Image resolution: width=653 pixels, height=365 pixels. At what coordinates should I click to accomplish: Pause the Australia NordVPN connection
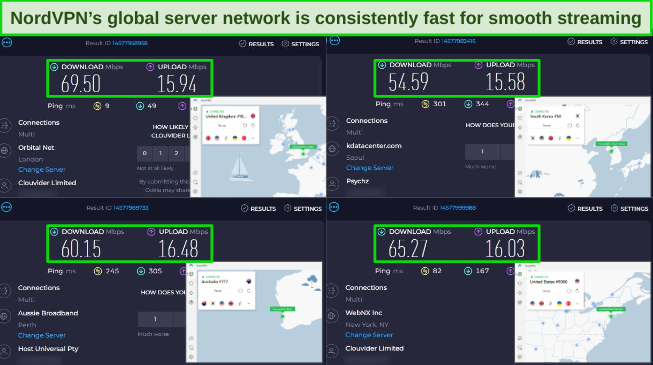(218, 291)
